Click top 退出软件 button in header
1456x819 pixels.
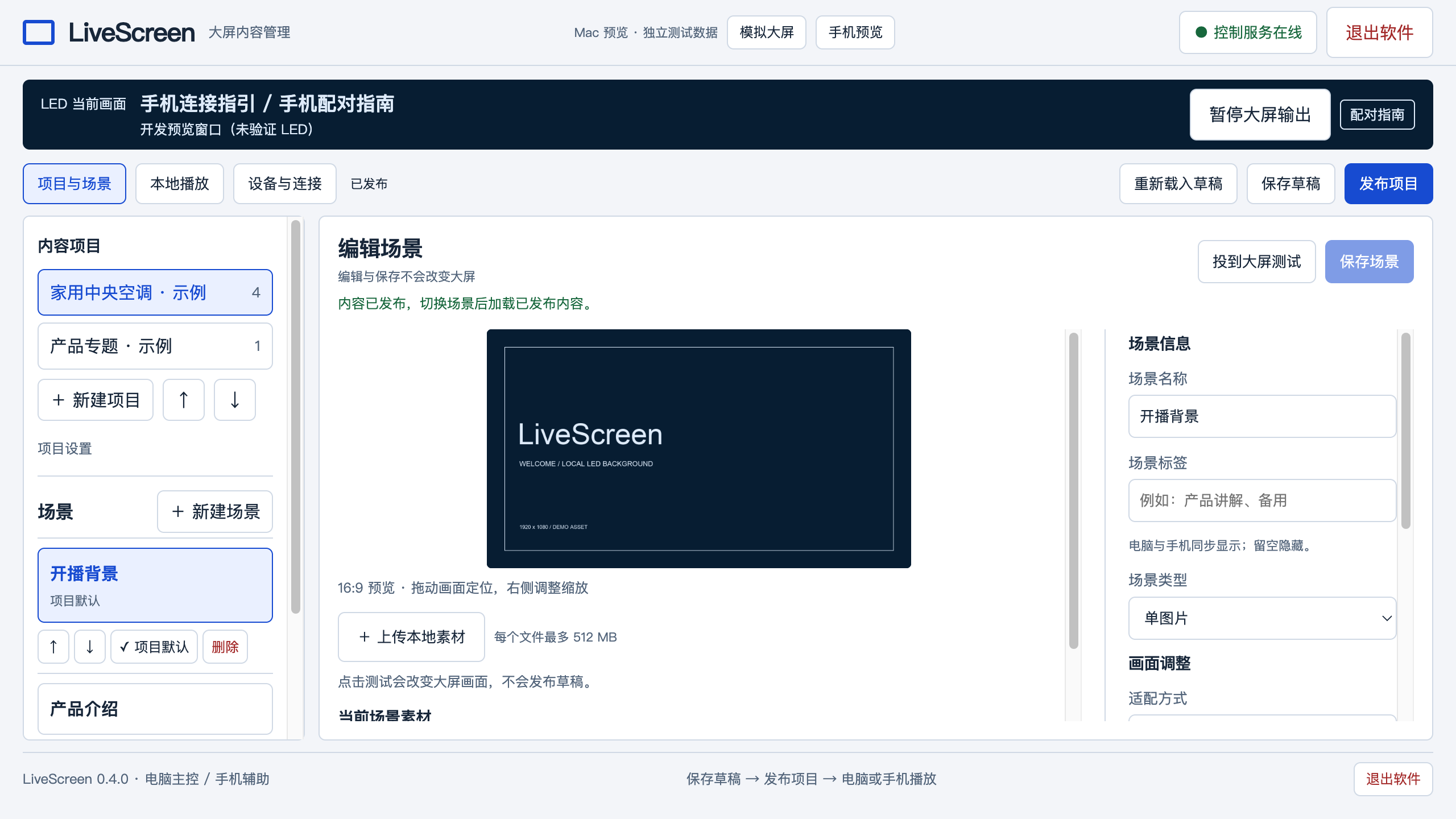[x=1380, y=32]
